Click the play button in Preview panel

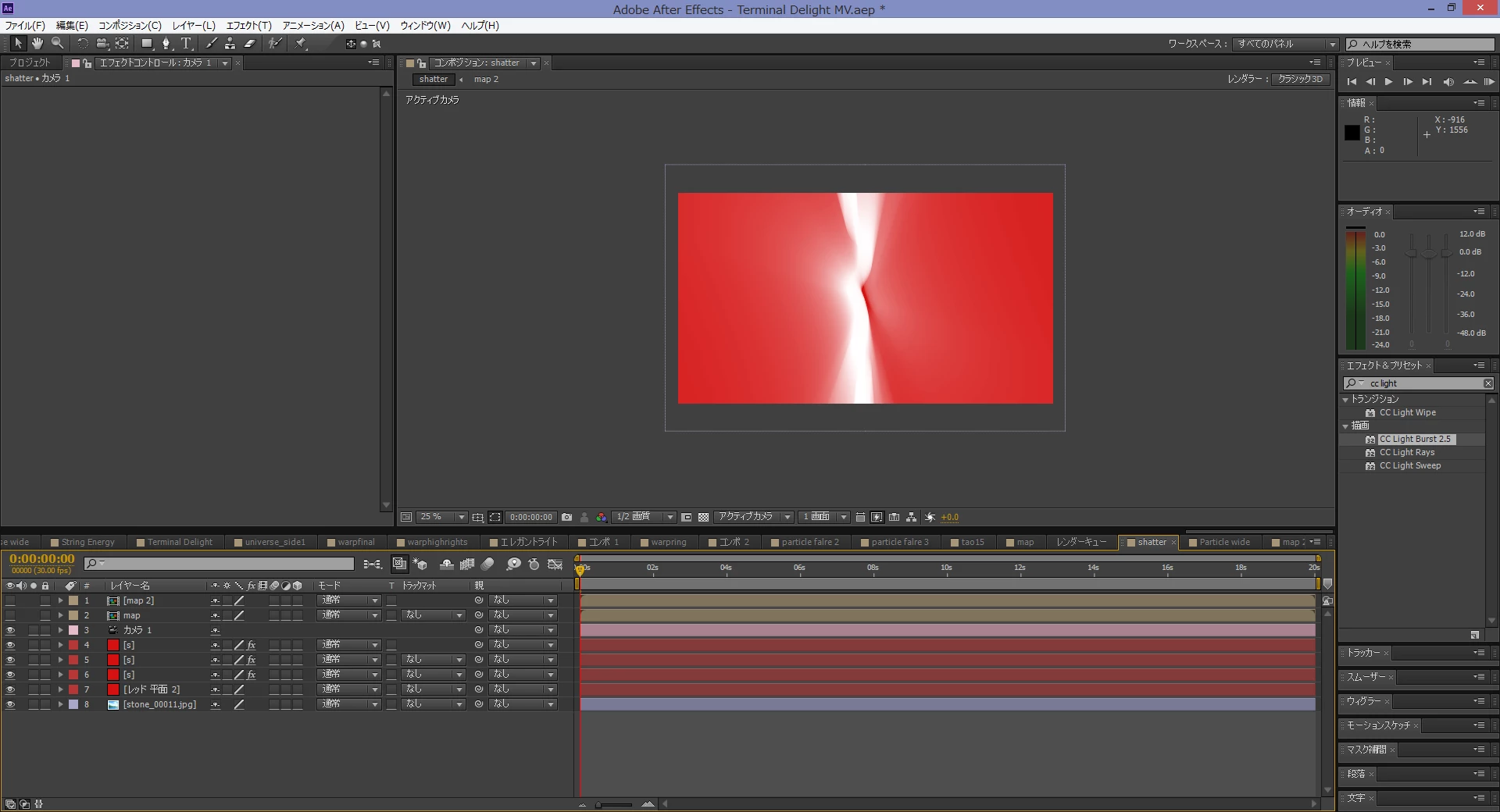(1388, 82)
